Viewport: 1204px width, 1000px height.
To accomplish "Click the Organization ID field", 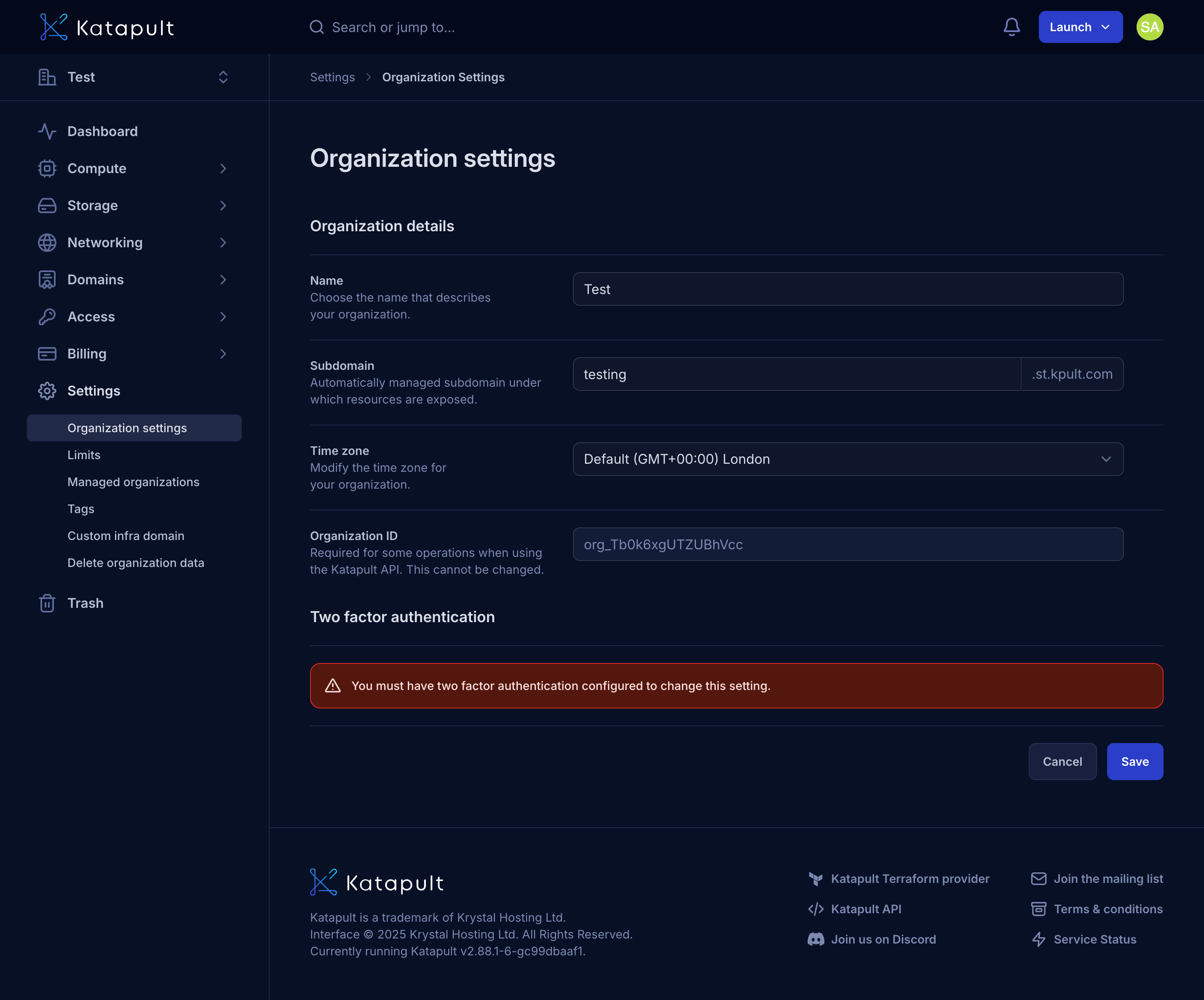I will tap(847, 544).
